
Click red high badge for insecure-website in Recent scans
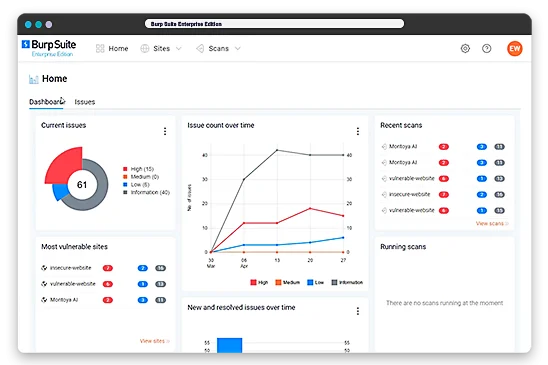444,195
